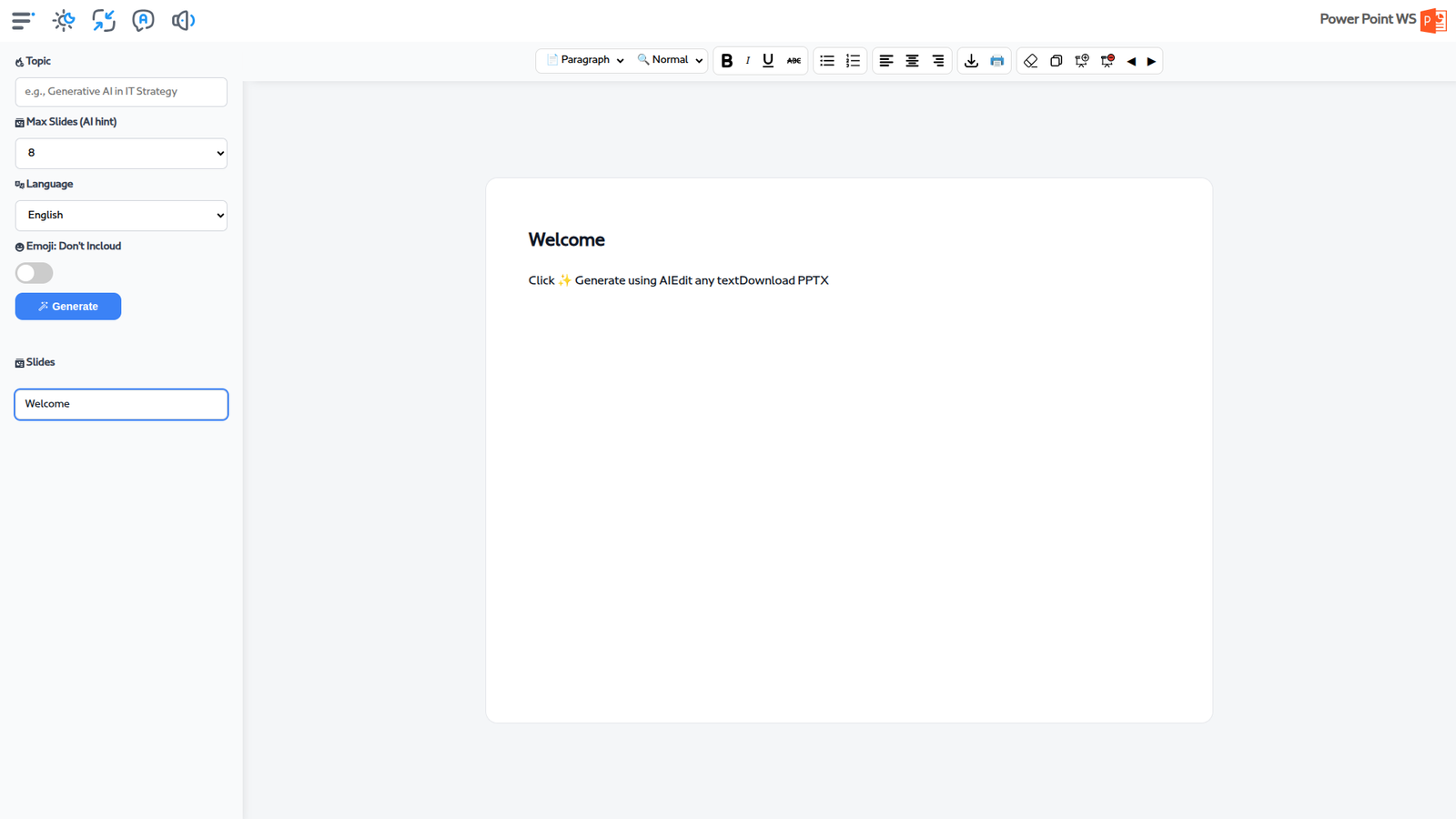The image size is (1456, 819).
Task: Open the Max Slides dropdown
Action: click(x=121, y=153)
